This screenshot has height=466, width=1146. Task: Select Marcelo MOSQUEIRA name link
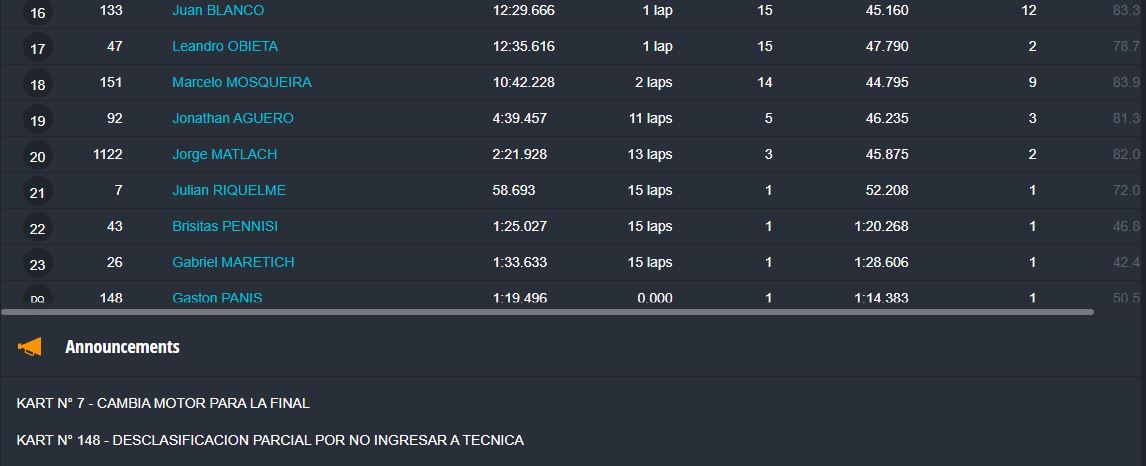(241, 82)
